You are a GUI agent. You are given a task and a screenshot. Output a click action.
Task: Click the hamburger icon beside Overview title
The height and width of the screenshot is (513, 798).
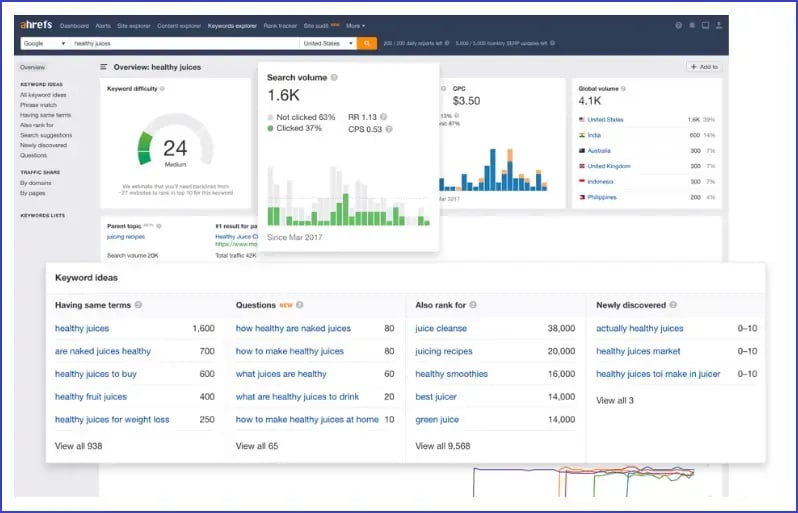(x=104, y=67)
